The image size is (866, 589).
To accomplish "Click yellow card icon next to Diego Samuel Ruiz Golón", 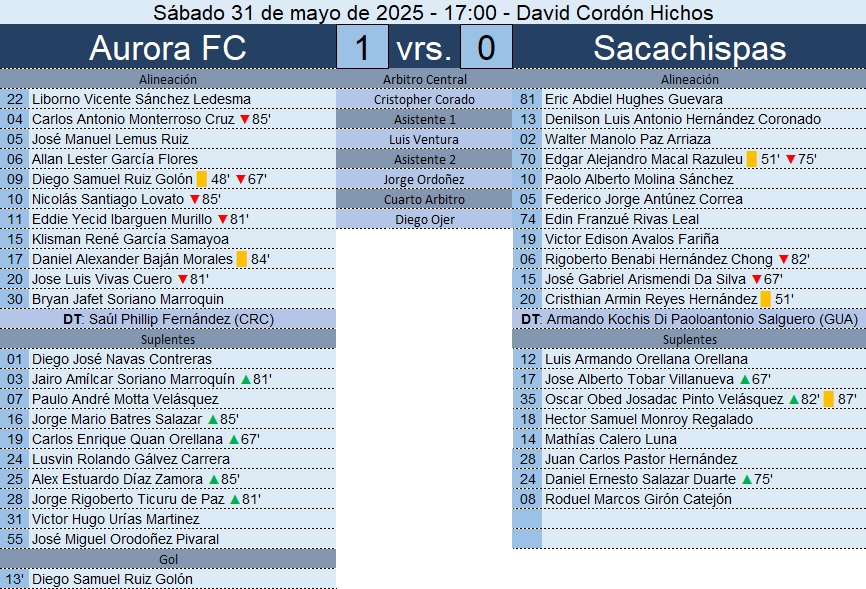I will tap(201, 179).
